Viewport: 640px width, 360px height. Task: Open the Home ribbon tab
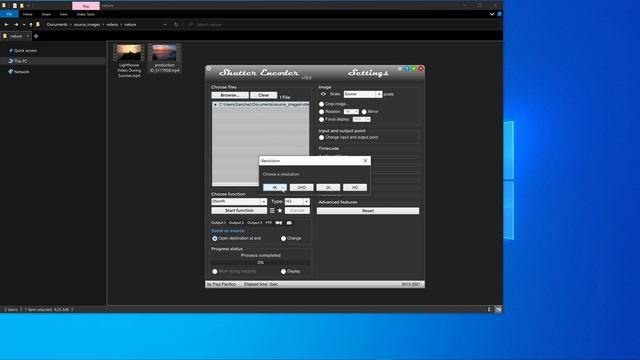point(27,14)
